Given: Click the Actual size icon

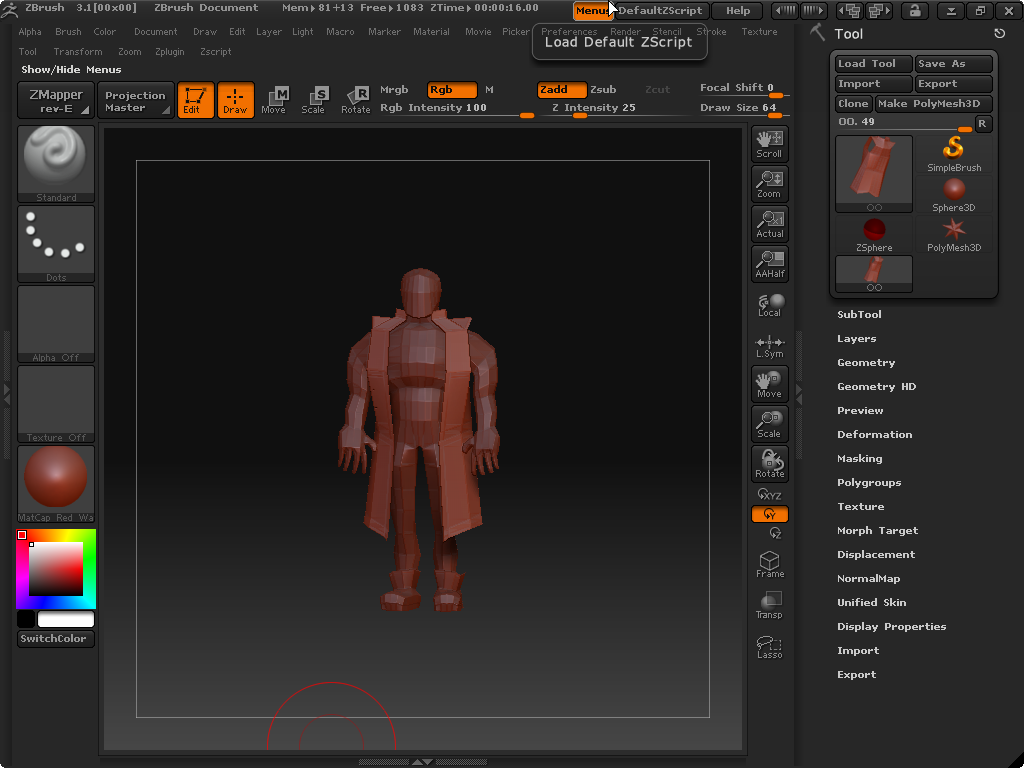Looking at the screenshot, I should [x=769, y=223].
